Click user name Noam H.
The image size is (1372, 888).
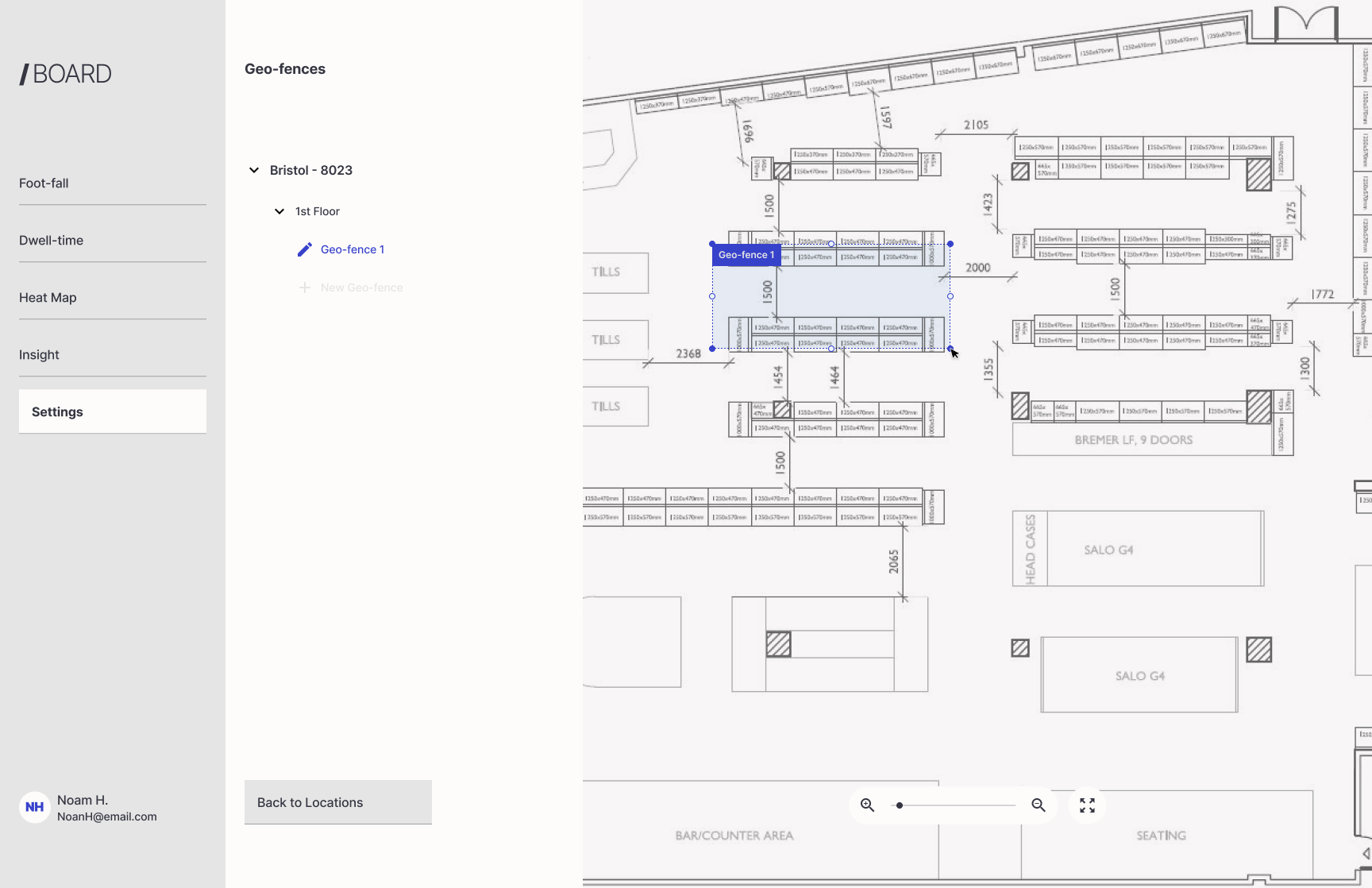83,800
